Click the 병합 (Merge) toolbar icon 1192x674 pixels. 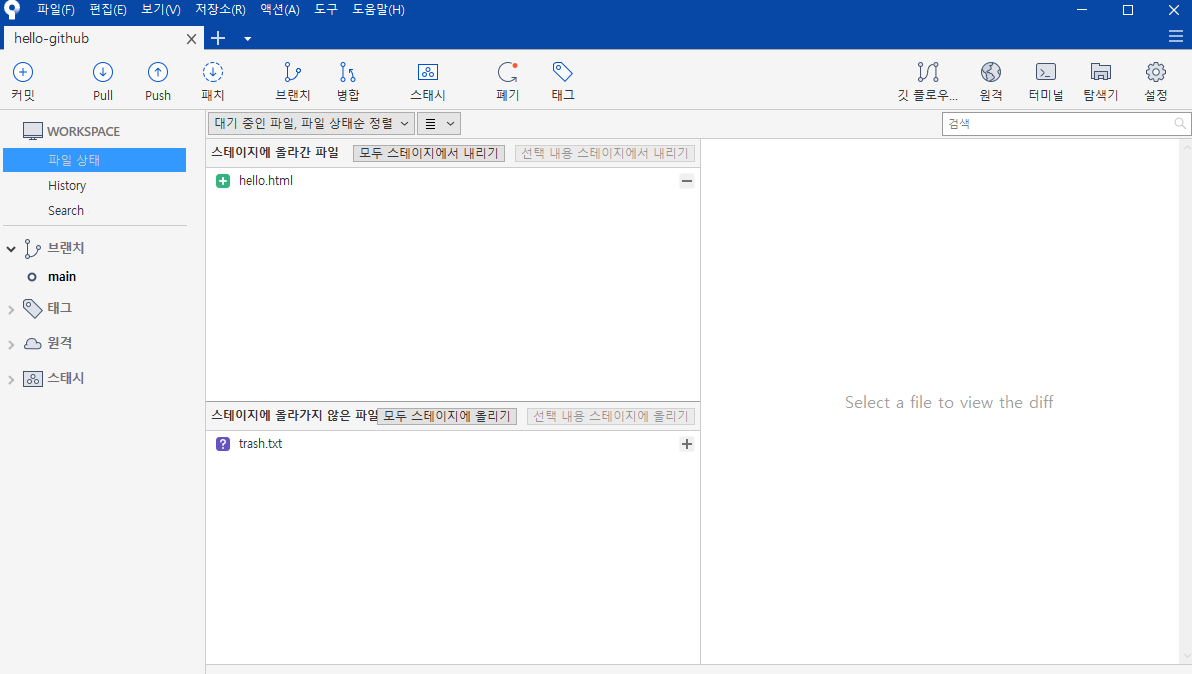(347, 72)
